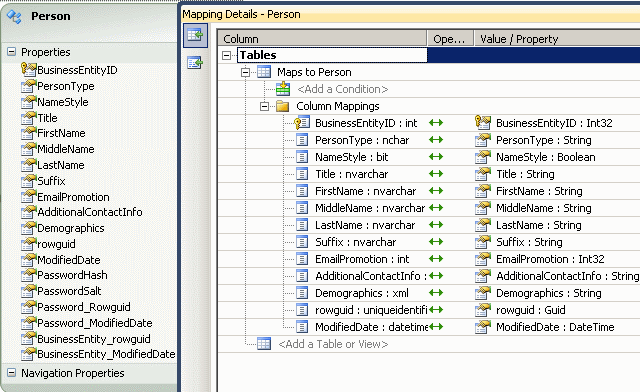
Task: Click the Person entity icon in header
Action: coord(15,17)
